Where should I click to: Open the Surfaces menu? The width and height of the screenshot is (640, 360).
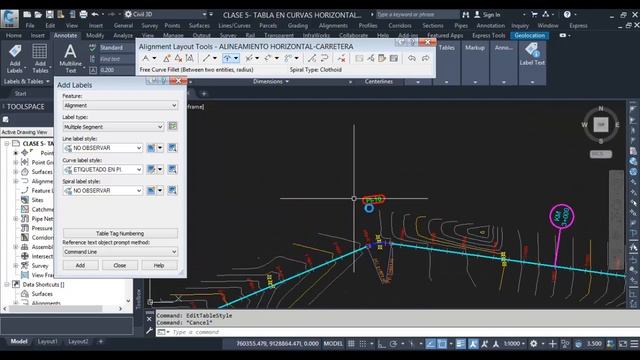coord(199,25)
